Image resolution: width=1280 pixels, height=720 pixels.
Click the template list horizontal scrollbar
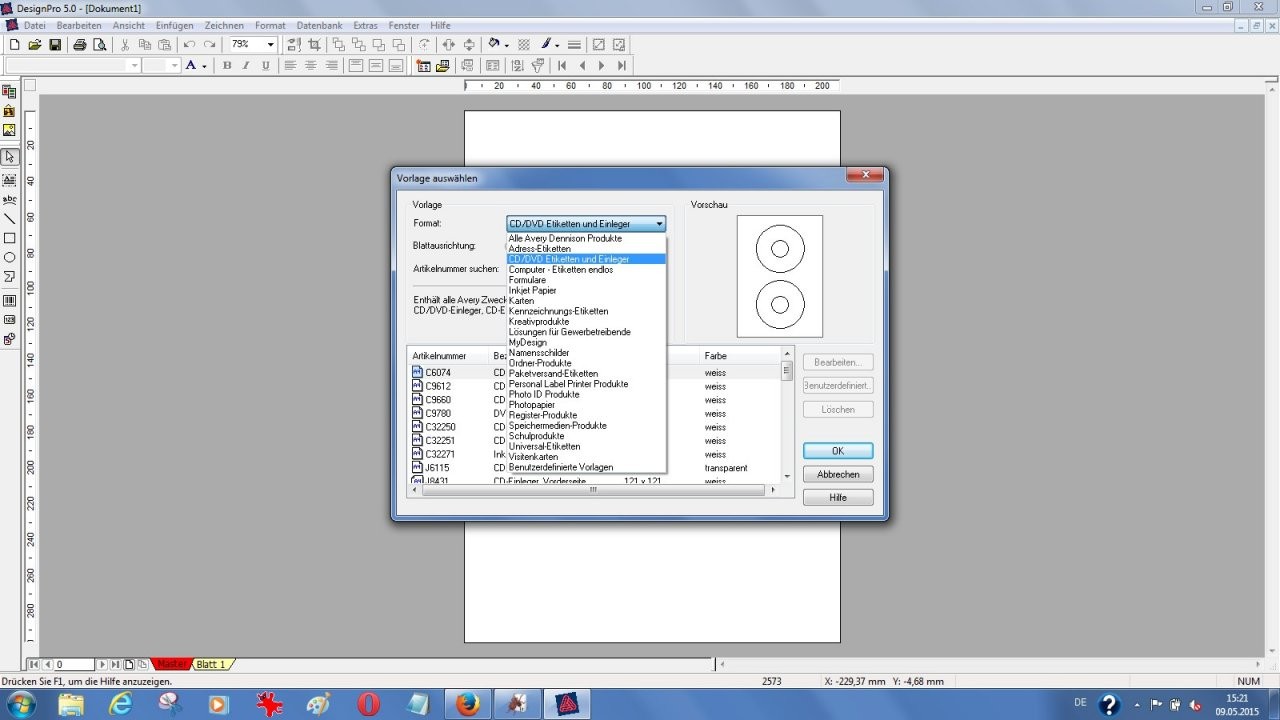[x=592, y=490]
